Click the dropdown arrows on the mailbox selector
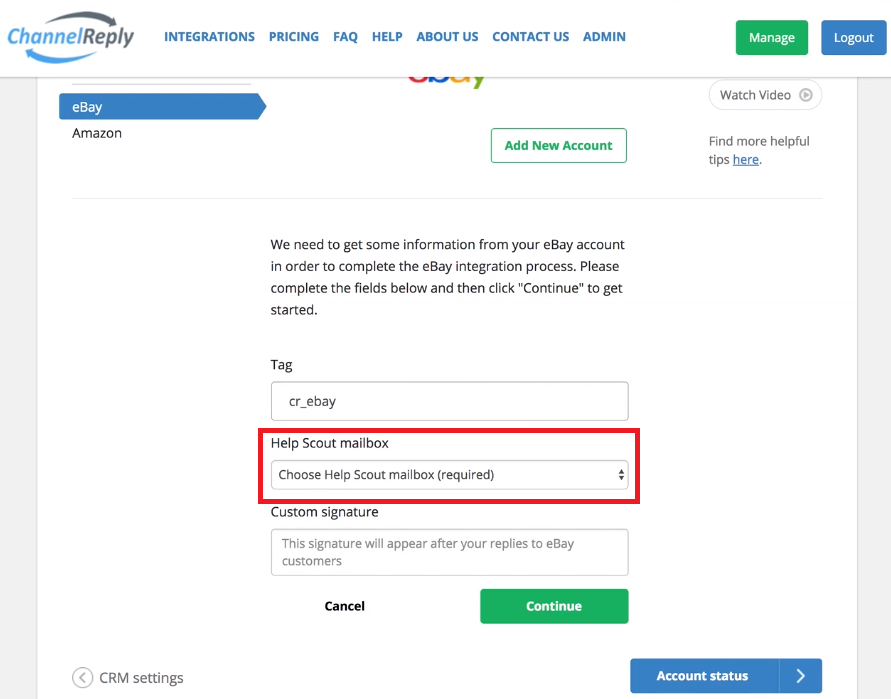Screen dimensions: 891x699 pos(621,475)
